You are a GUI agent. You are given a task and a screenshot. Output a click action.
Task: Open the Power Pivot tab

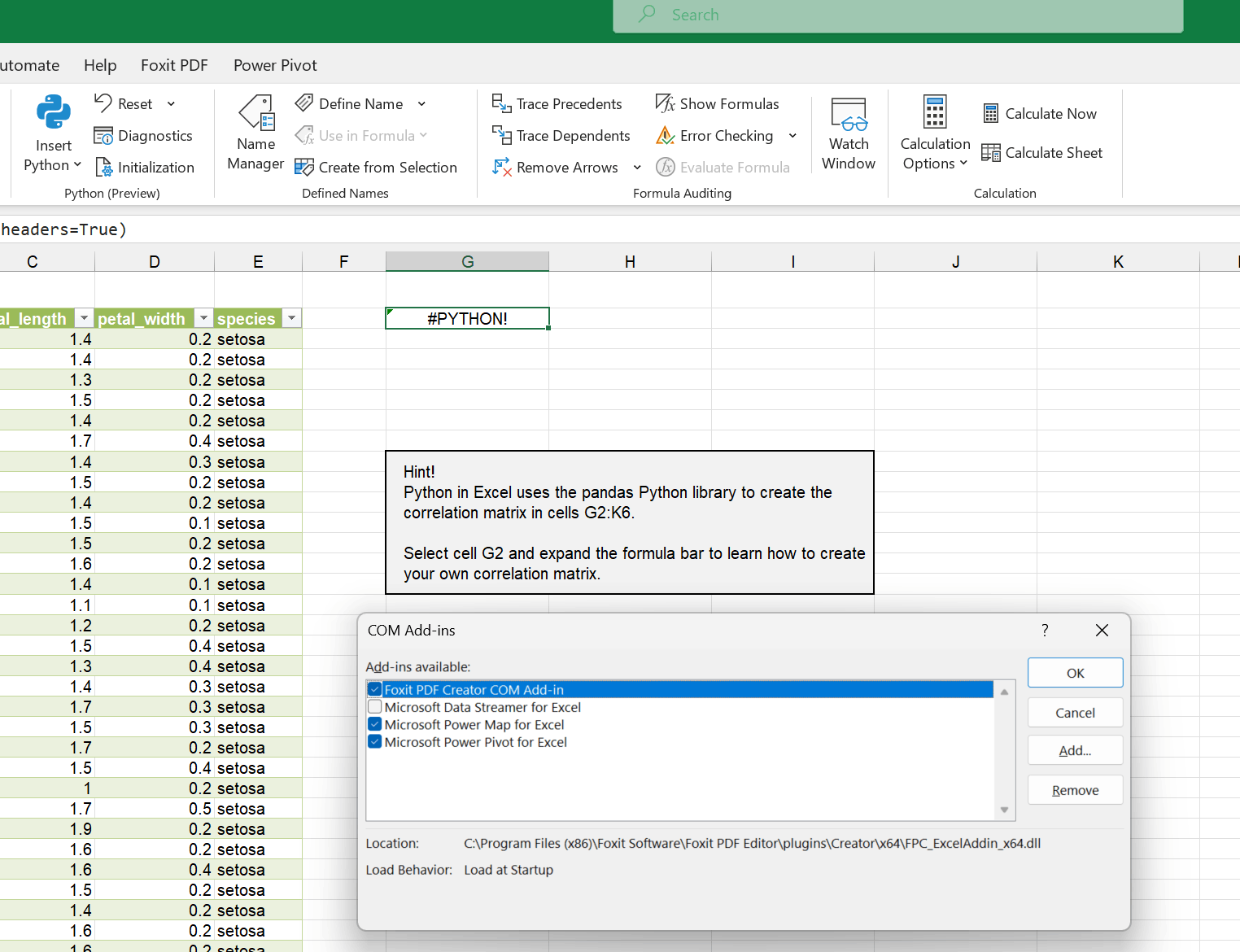[275, 65]
